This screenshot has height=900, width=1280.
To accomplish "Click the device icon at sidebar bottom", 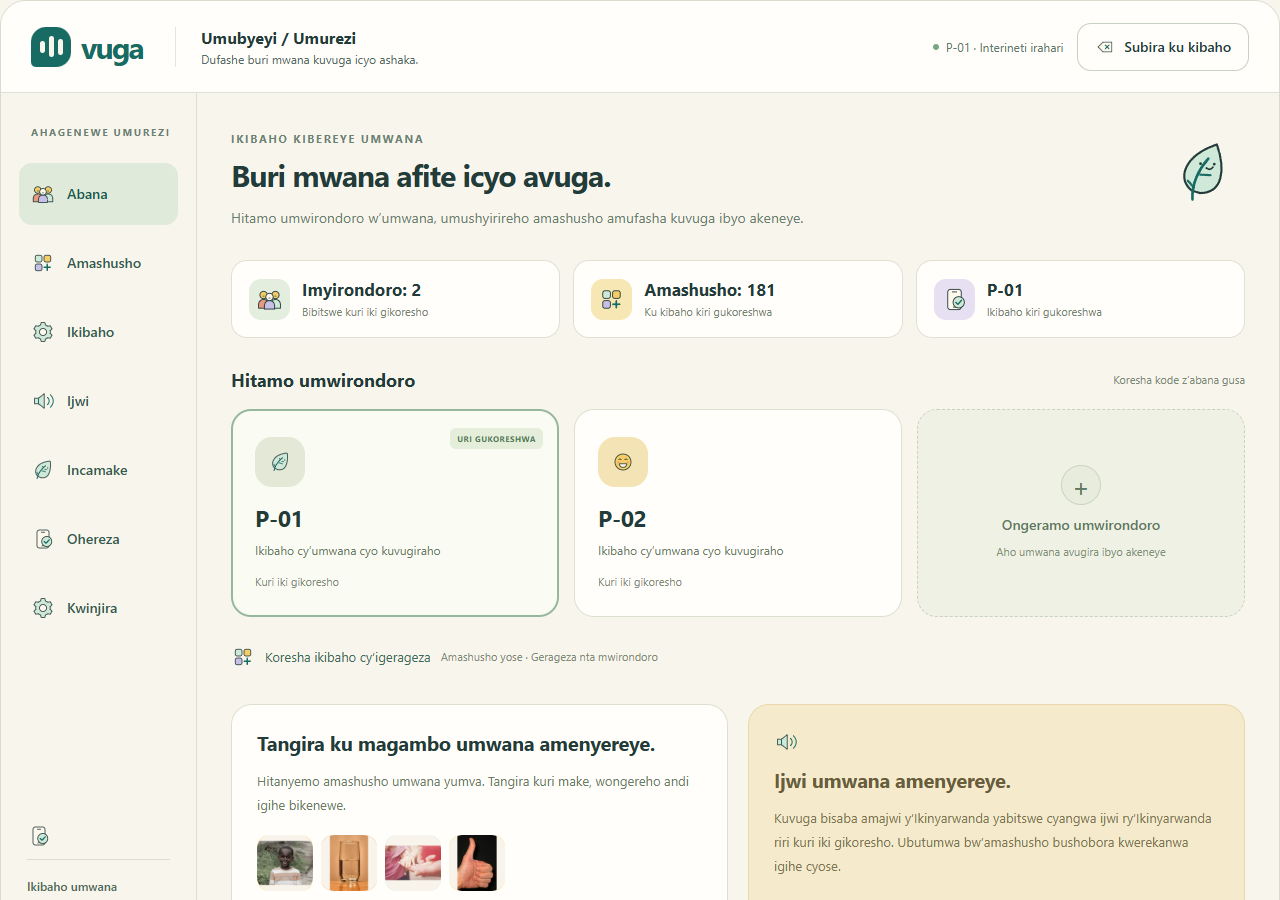I will point(41,836).
